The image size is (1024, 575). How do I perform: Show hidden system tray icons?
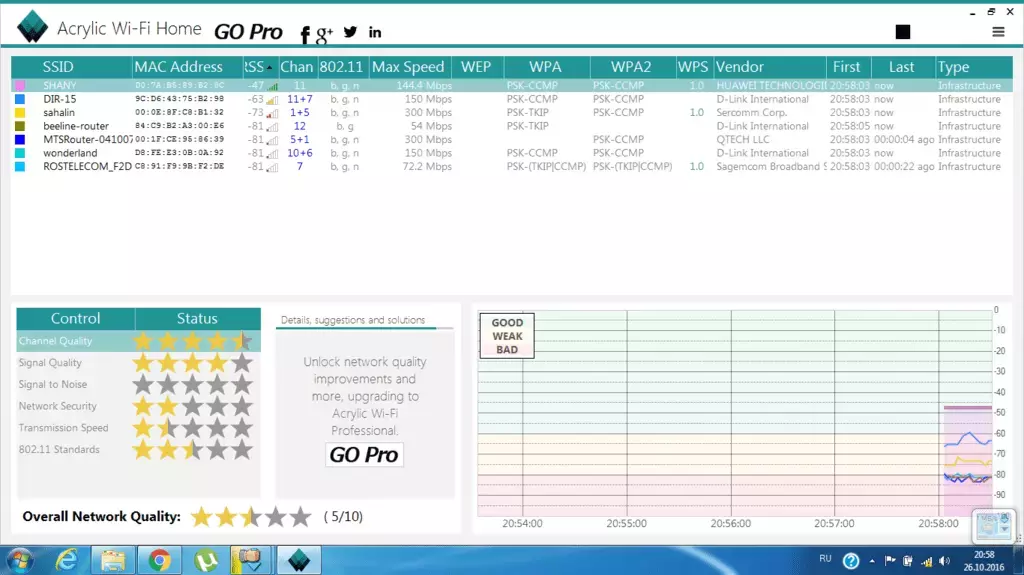pyautogui.click(x=872, y=561)
